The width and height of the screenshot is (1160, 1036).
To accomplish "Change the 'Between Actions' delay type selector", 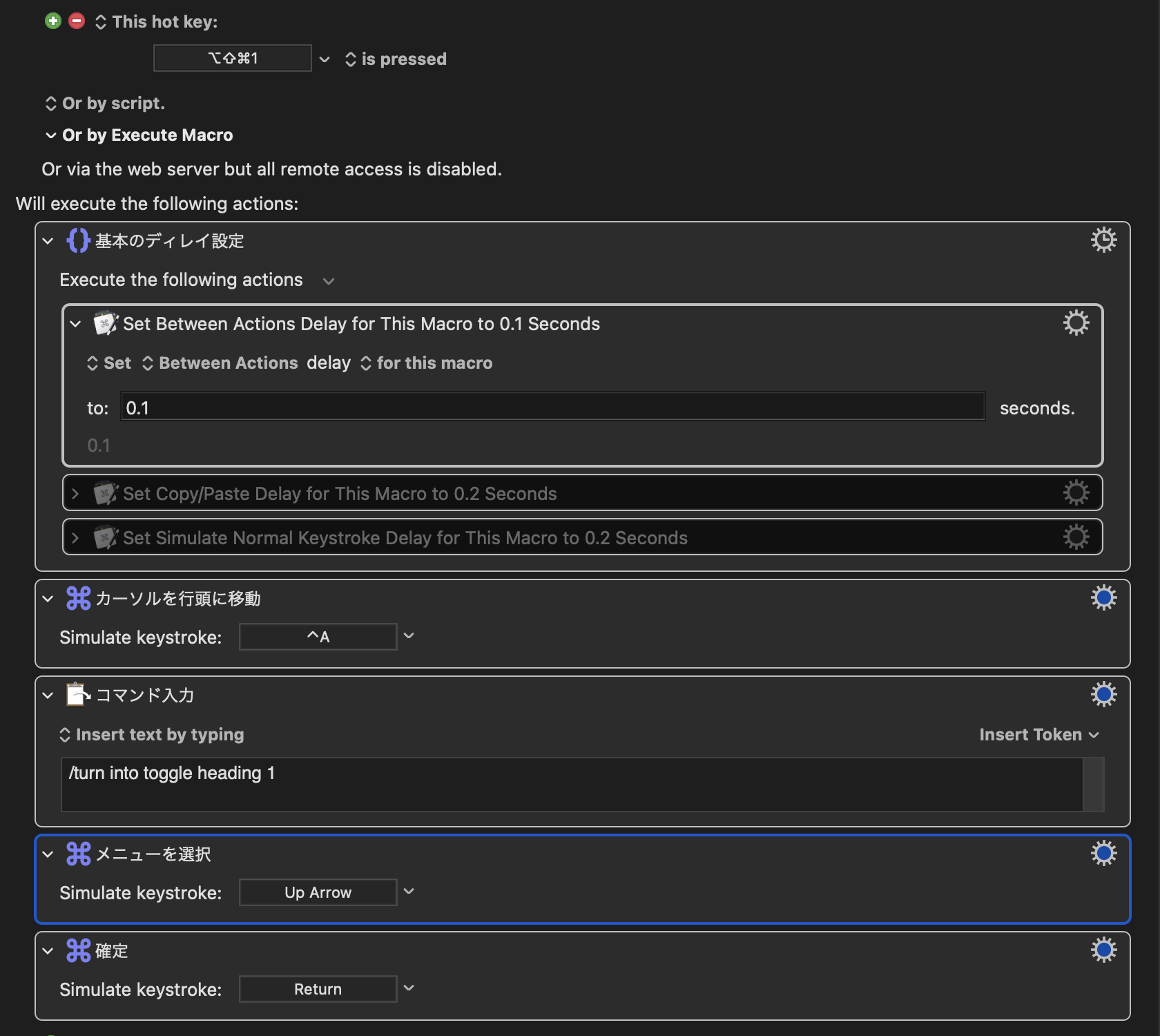I will pos(220,363).
